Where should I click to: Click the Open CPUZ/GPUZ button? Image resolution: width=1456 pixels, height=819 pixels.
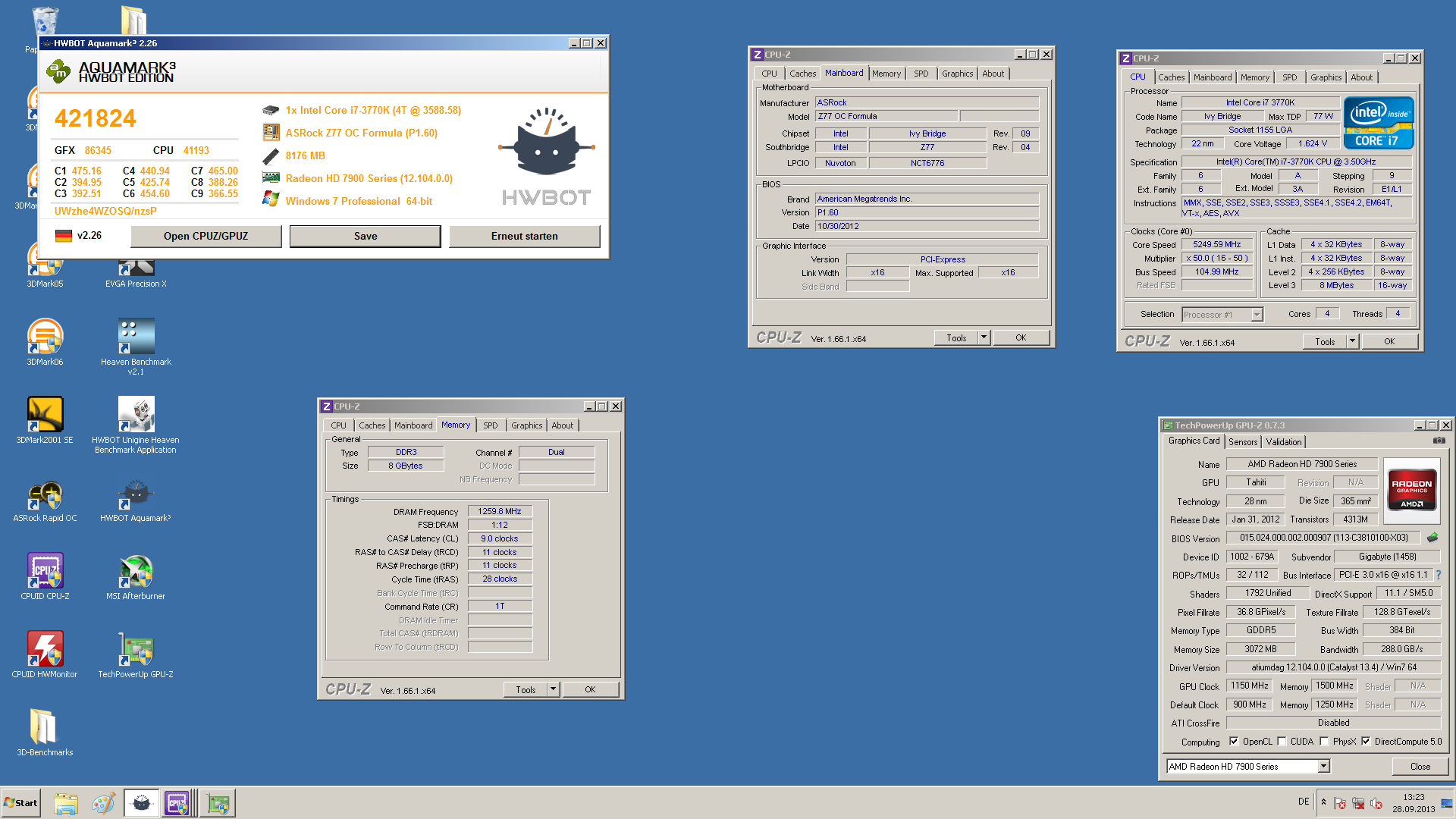(x=206, y=236)
